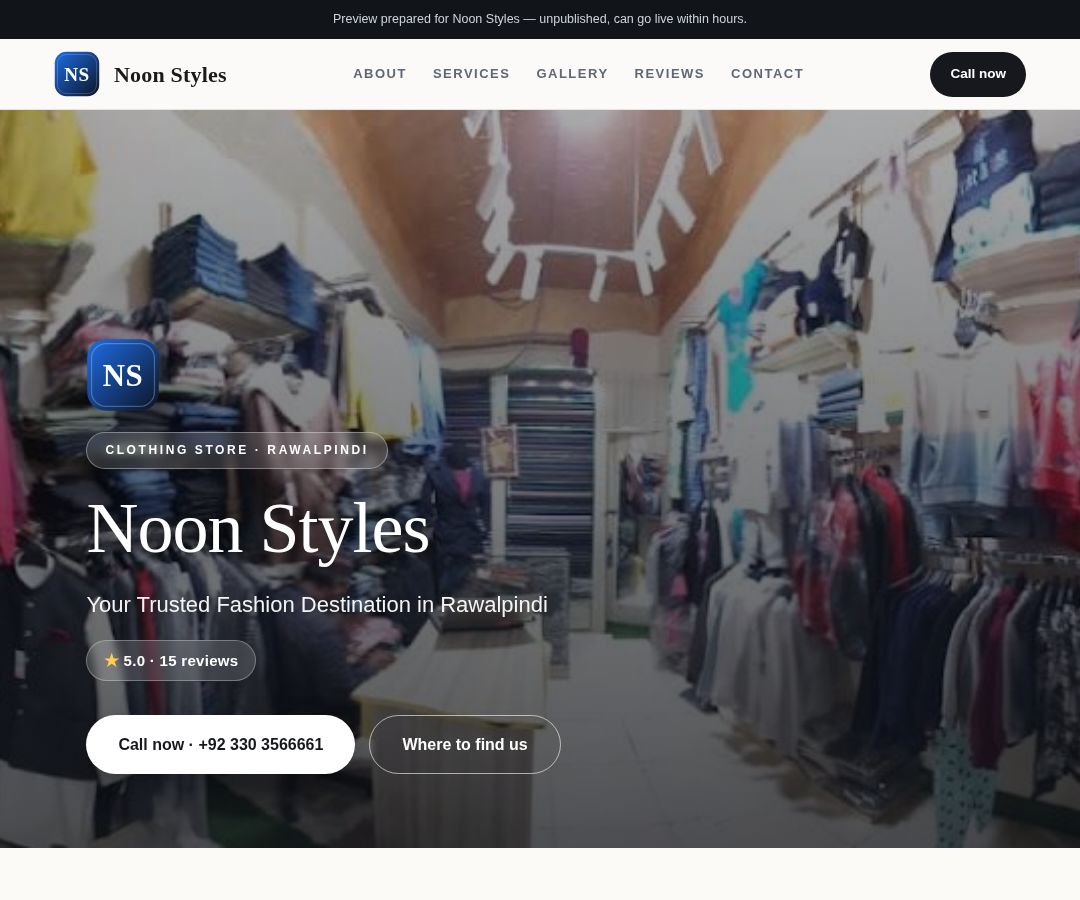Viewport: 1080px width, 900px height.
Task: Click the preview banner text at top
Action: [x=539, y=19]
